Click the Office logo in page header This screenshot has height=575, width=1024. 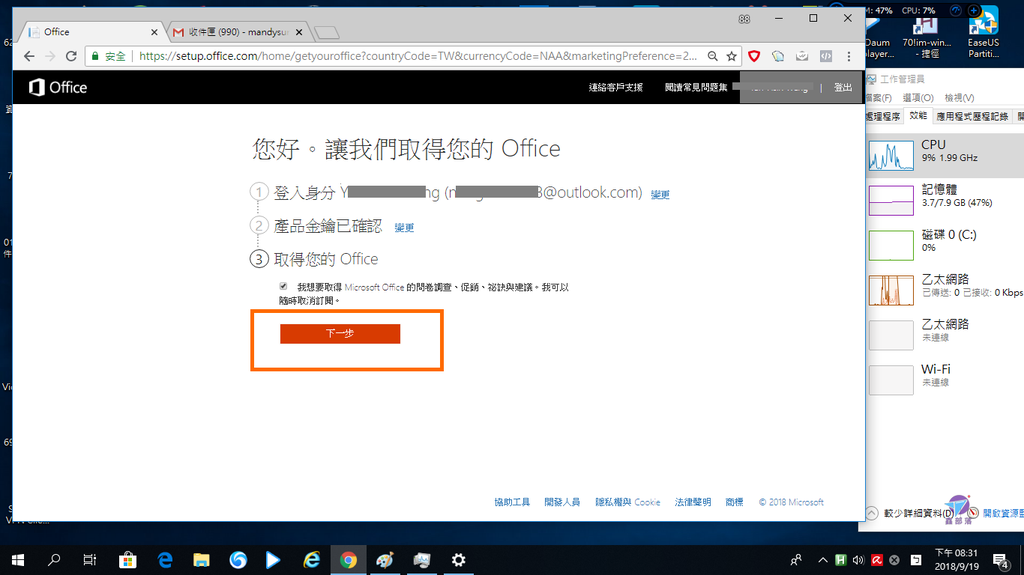(57, 87)
